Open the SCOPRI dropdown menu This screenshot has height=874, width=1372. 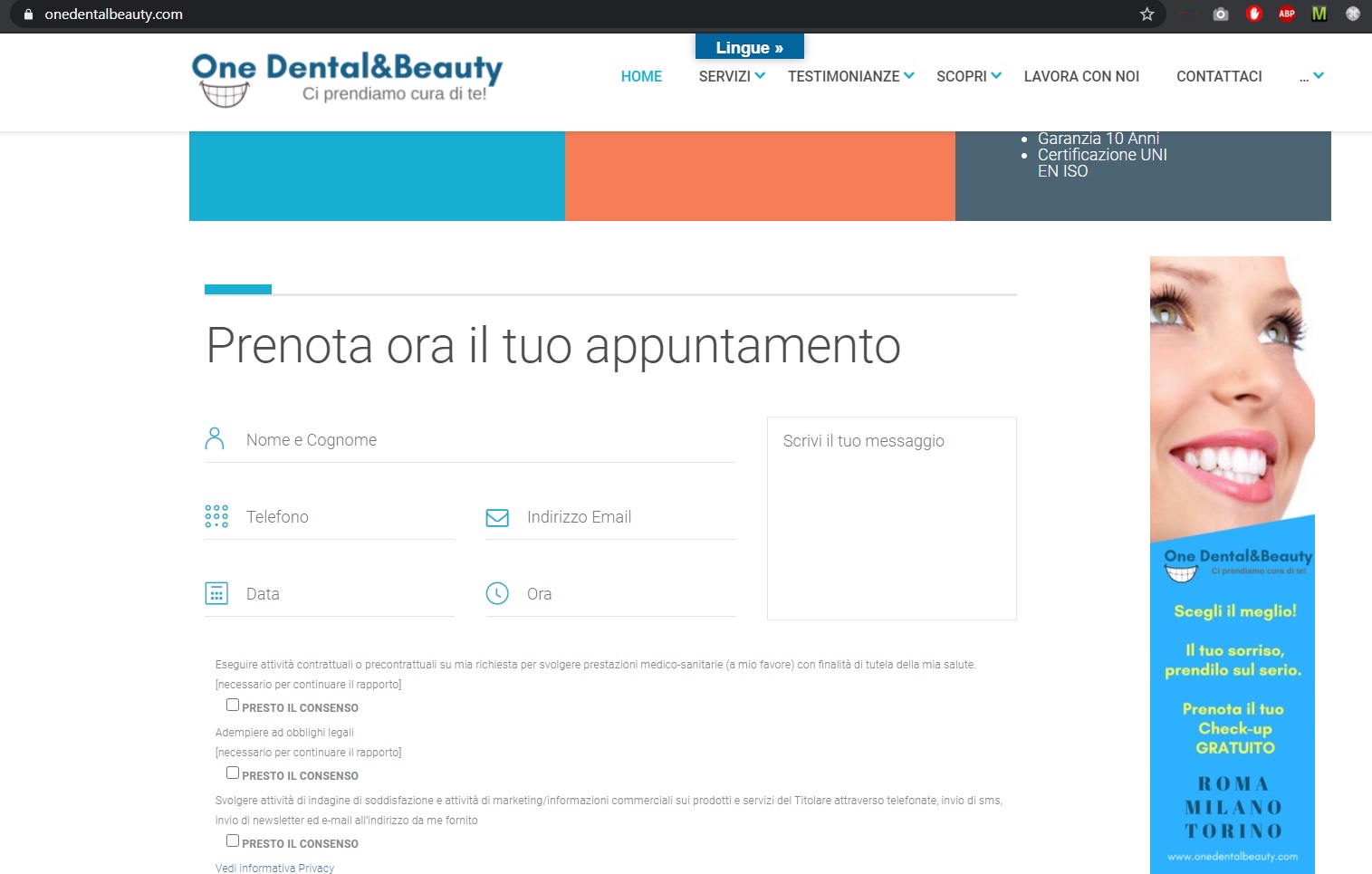coord(968,76)
